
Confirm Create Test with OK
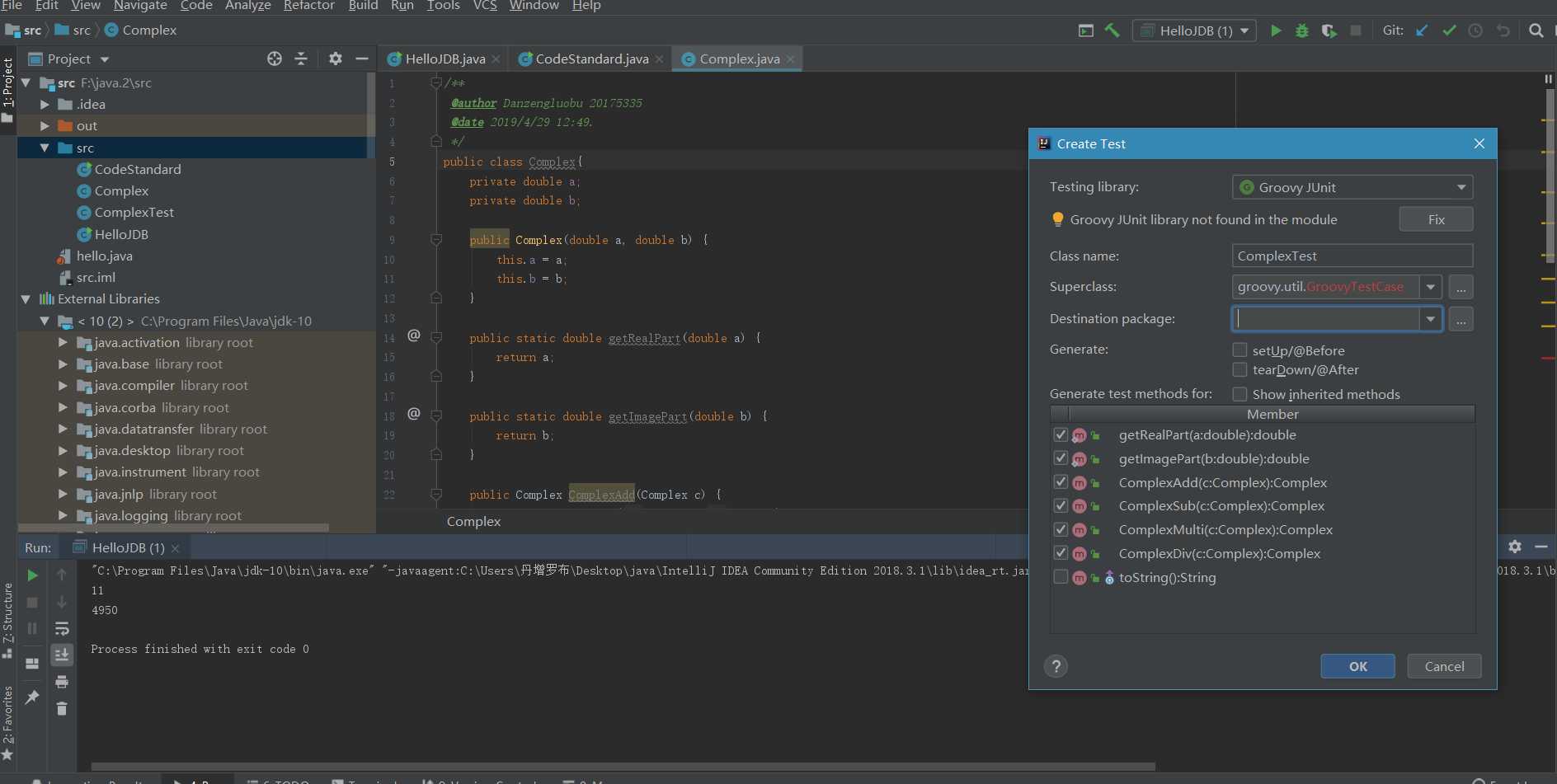(x=1357, y=666)
